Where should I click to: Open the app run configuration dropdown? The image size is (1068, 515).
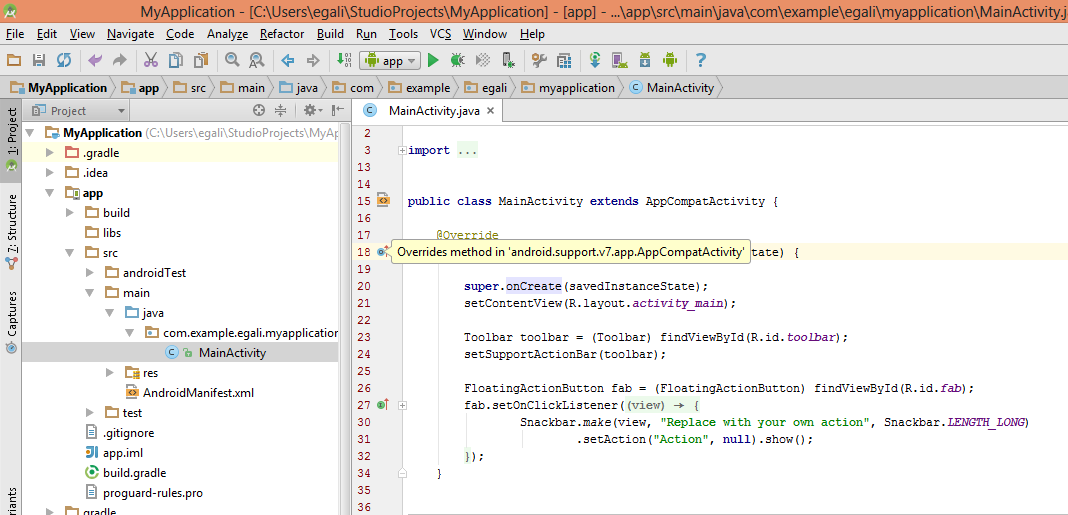390,61
